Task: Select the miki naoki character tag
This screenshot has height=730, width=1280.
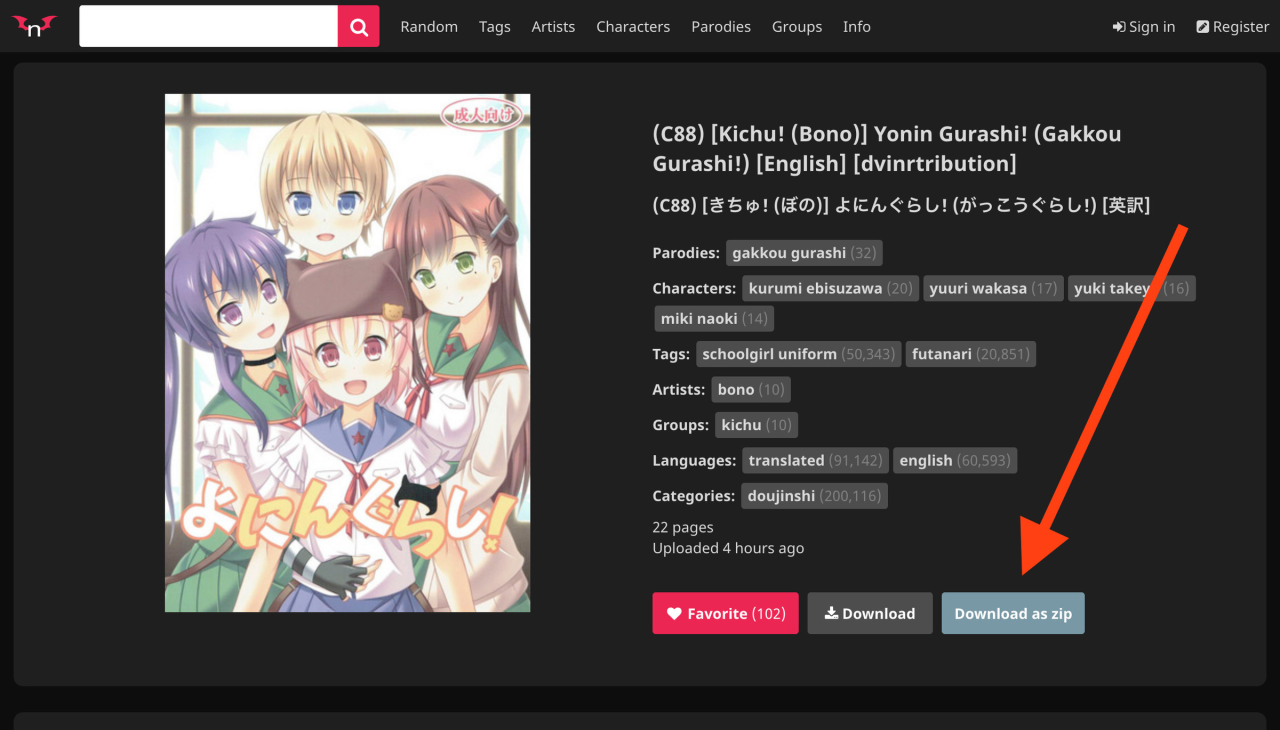Action: click(x=714, y=319)
